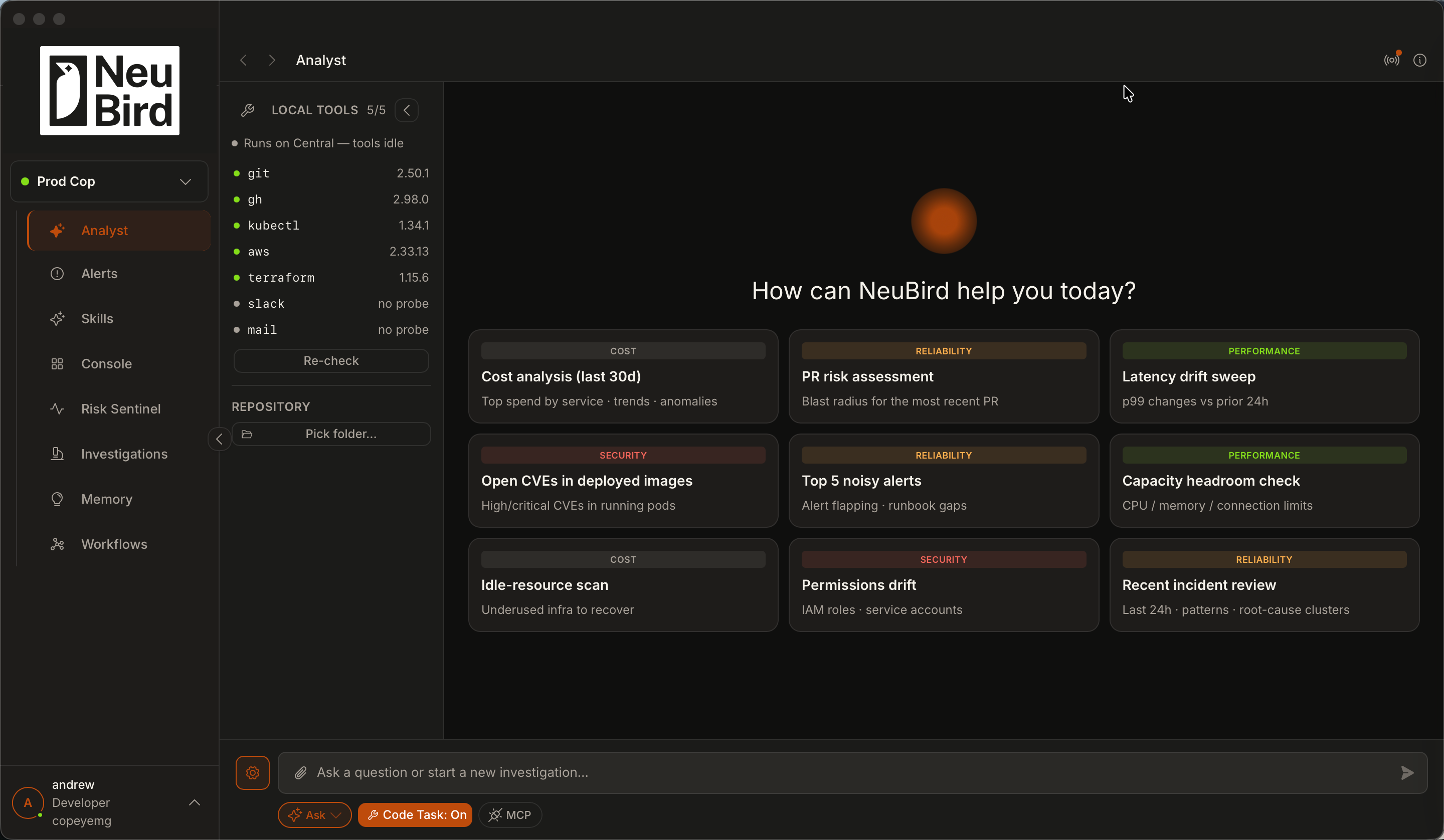The width and height of the screenshot is (1444, 840).
Task: Click the forward navigation arrow
Action: [272, 60]
